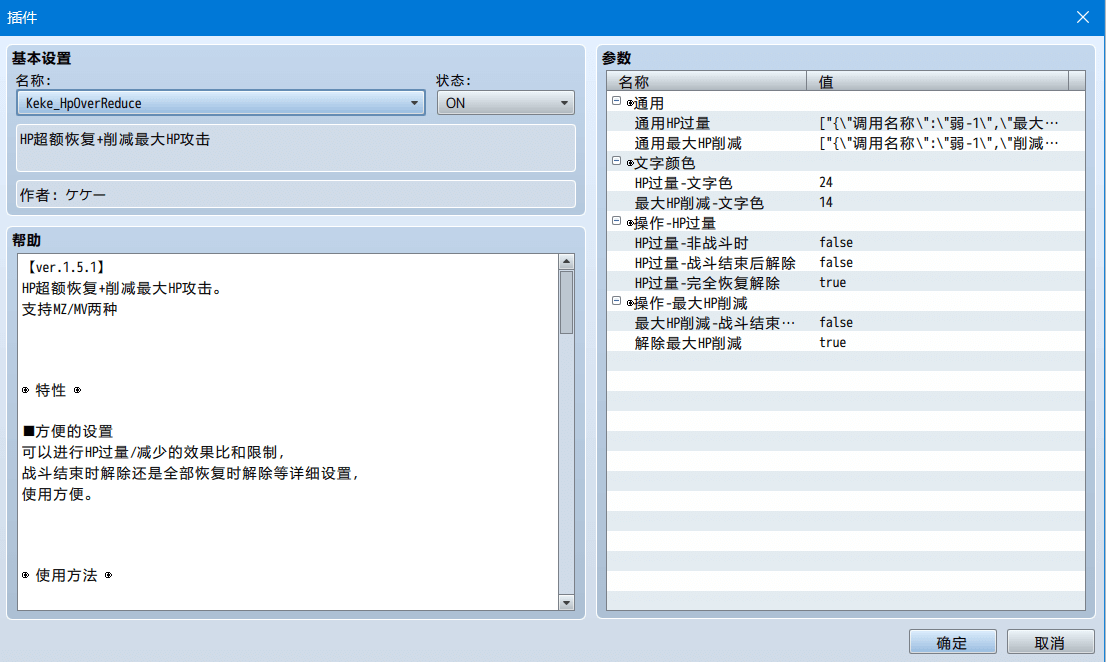1106x662 pixels.
Task: Click the 值 column header
Action: (937, 81)
